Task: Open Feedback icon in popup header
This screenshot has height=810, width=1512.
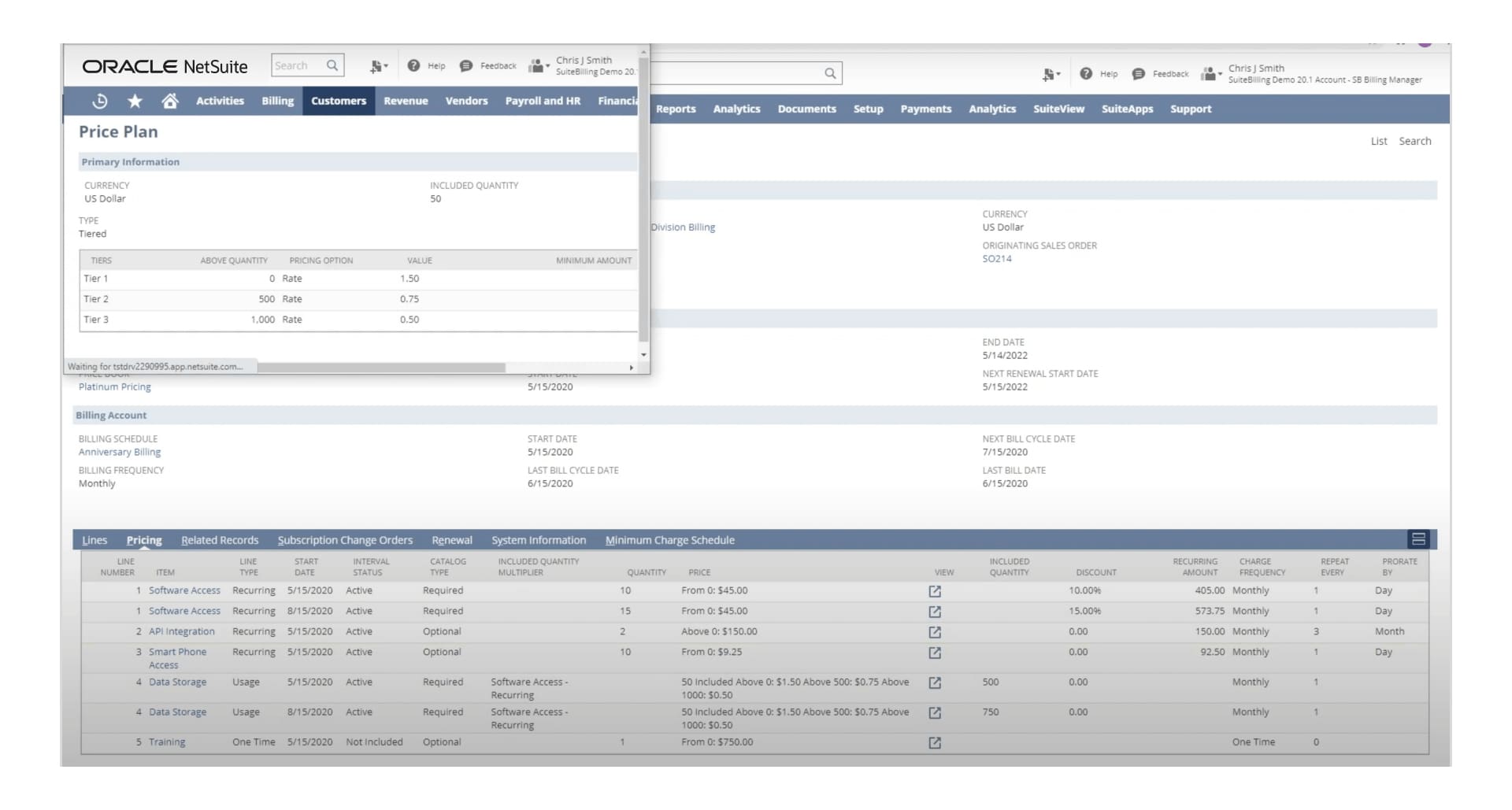Action: [466, 65]
